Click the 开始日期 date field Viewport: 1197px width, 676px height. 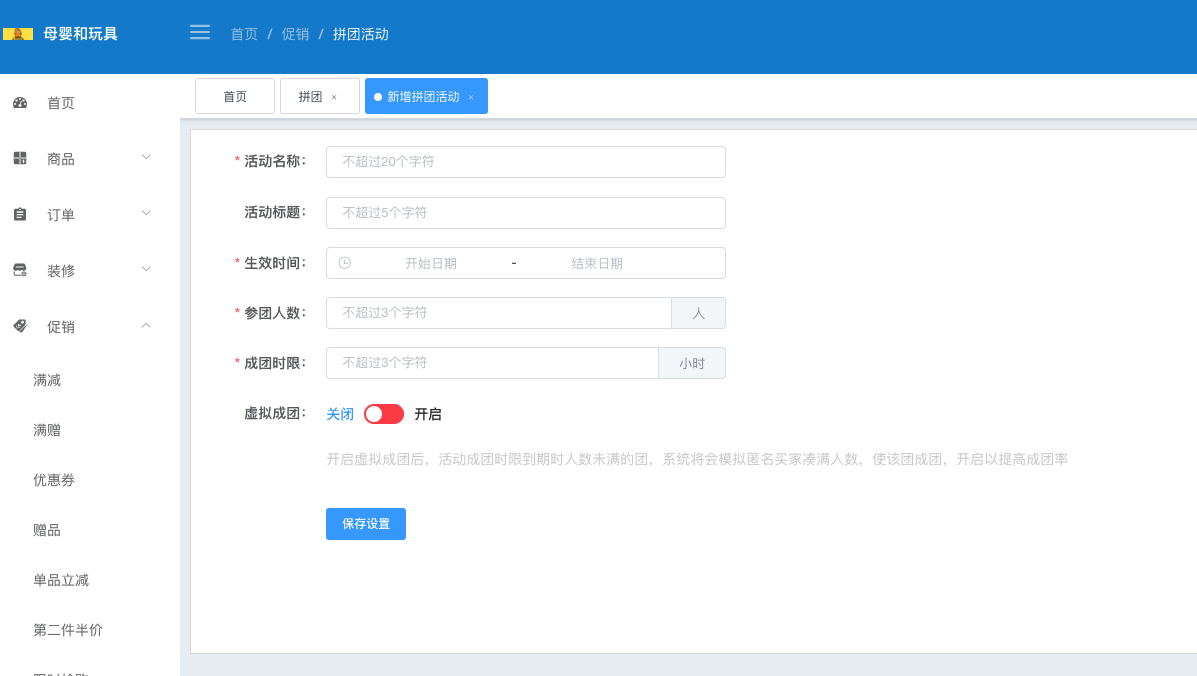pyautogui.click(x=431, y=263)
